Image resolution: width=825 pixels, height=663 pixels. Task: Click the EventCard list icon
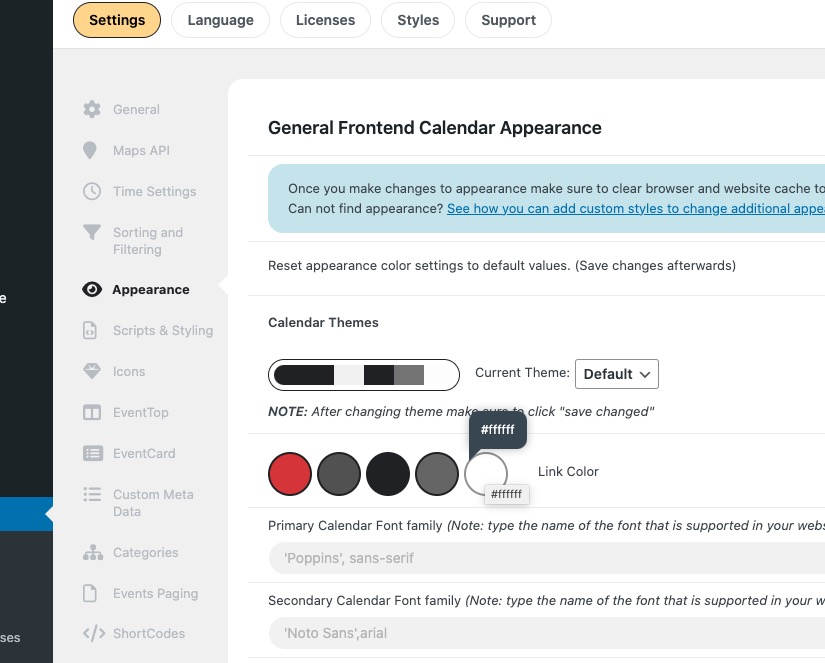click(x=93, y=453)
